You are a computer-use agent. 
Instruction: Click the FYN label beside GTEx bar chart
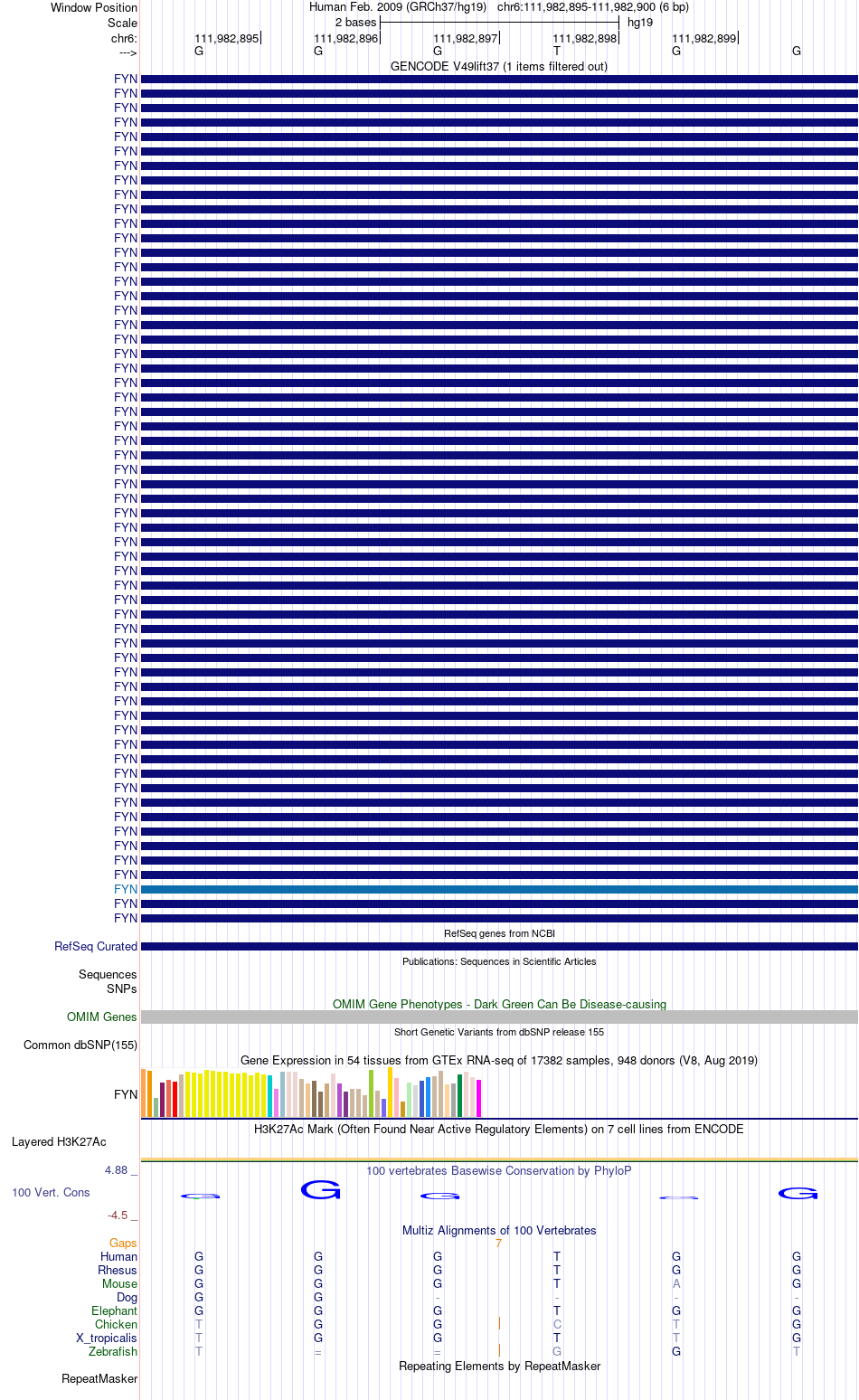126,1094
